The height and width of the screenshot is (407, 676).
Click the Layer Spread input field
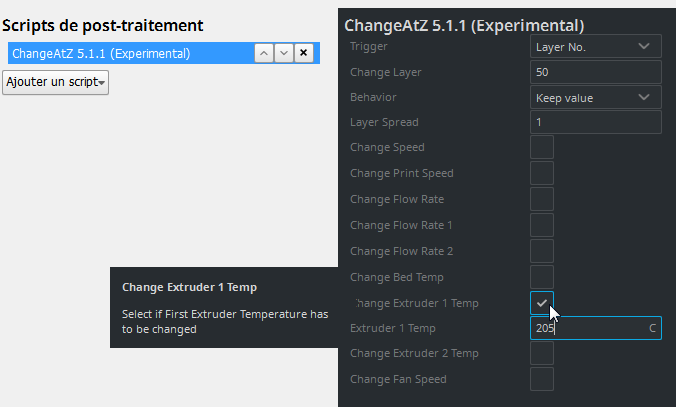click(x=596, y=122)
